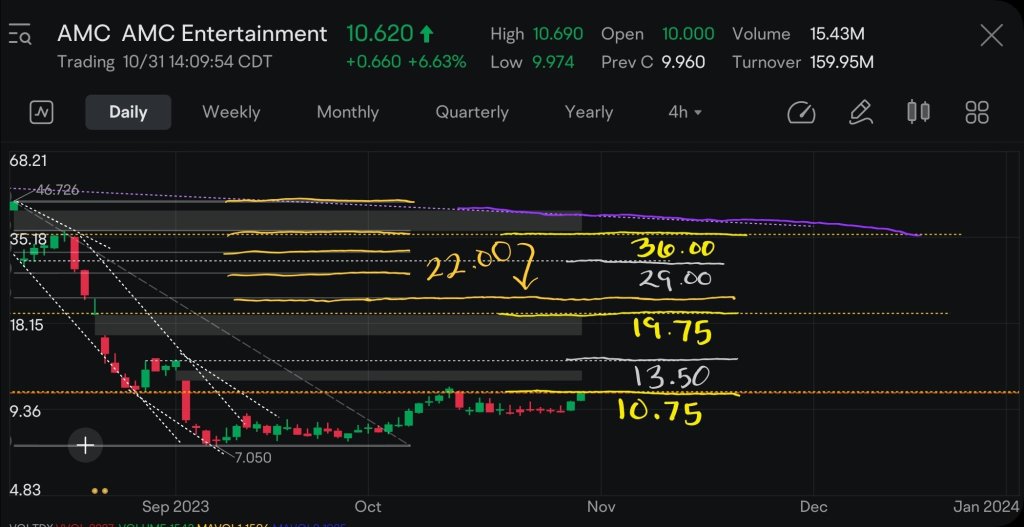The image size is (1024, 527).
Task: Click the Turnover value 159.95M
Action: coord(842,62)
